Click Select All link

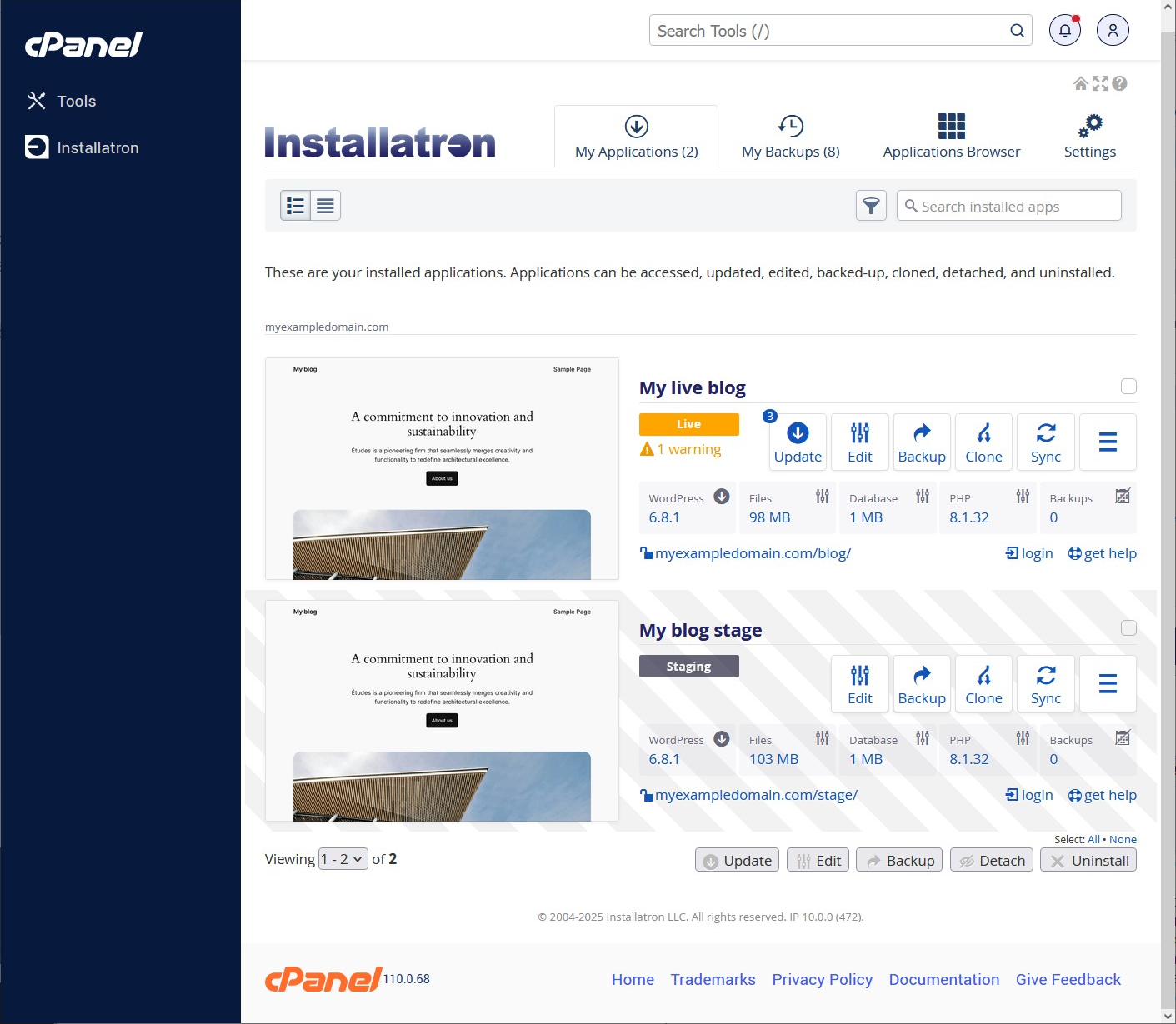click(x=1093, y=839)
